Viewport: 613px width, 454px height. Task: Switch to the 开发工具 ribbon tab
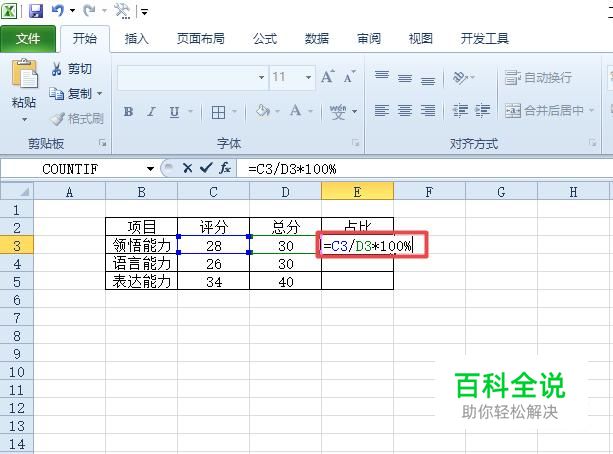484,39
